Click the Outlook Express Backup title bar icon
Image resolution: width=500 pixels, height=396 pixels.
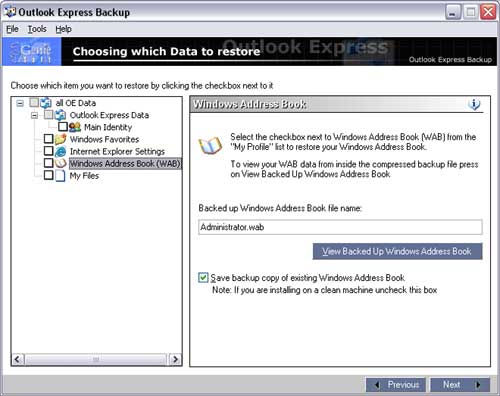(x=10, y=12)
